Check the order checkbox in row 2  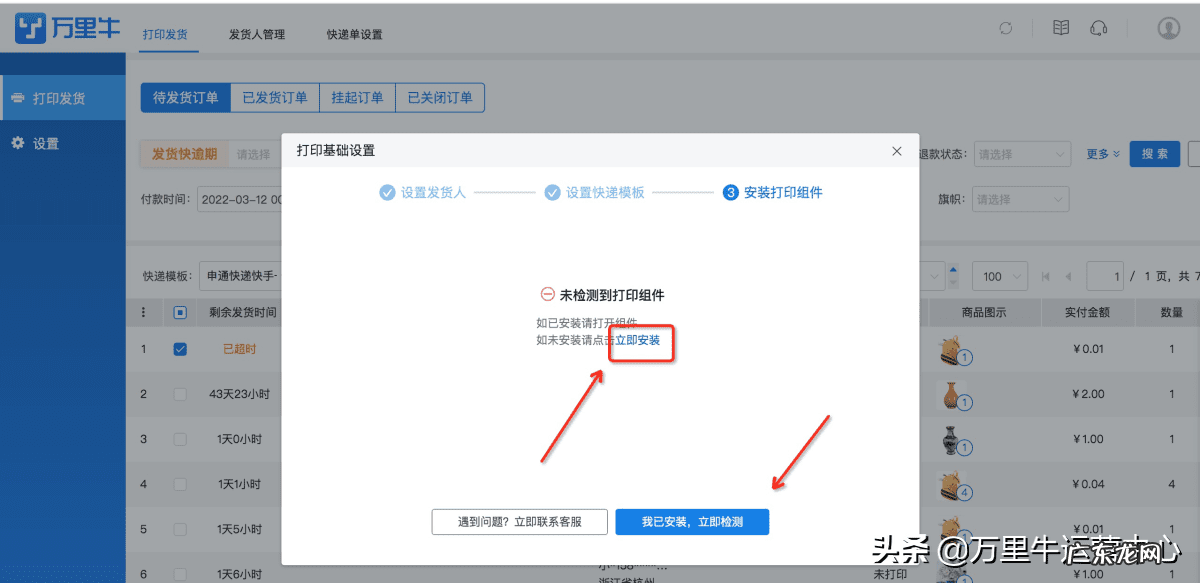180,396
